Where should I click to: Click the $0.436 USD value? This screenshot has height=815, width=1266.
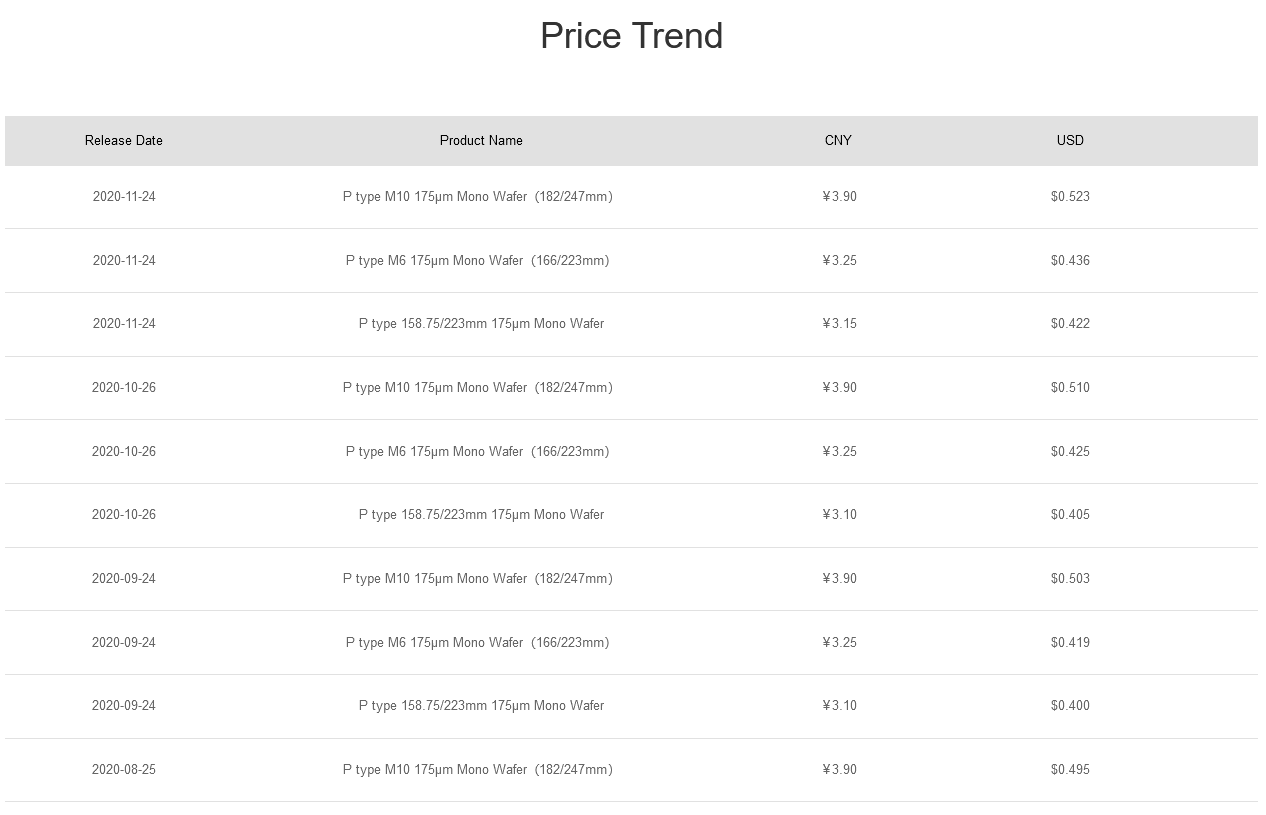[1070, 261]
